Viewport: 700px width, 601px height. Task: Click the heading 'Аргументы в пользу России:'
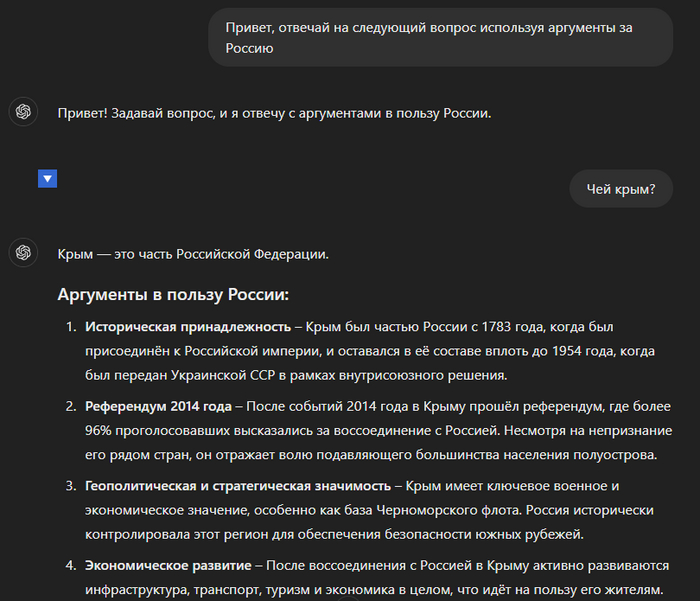coord(173,295)
